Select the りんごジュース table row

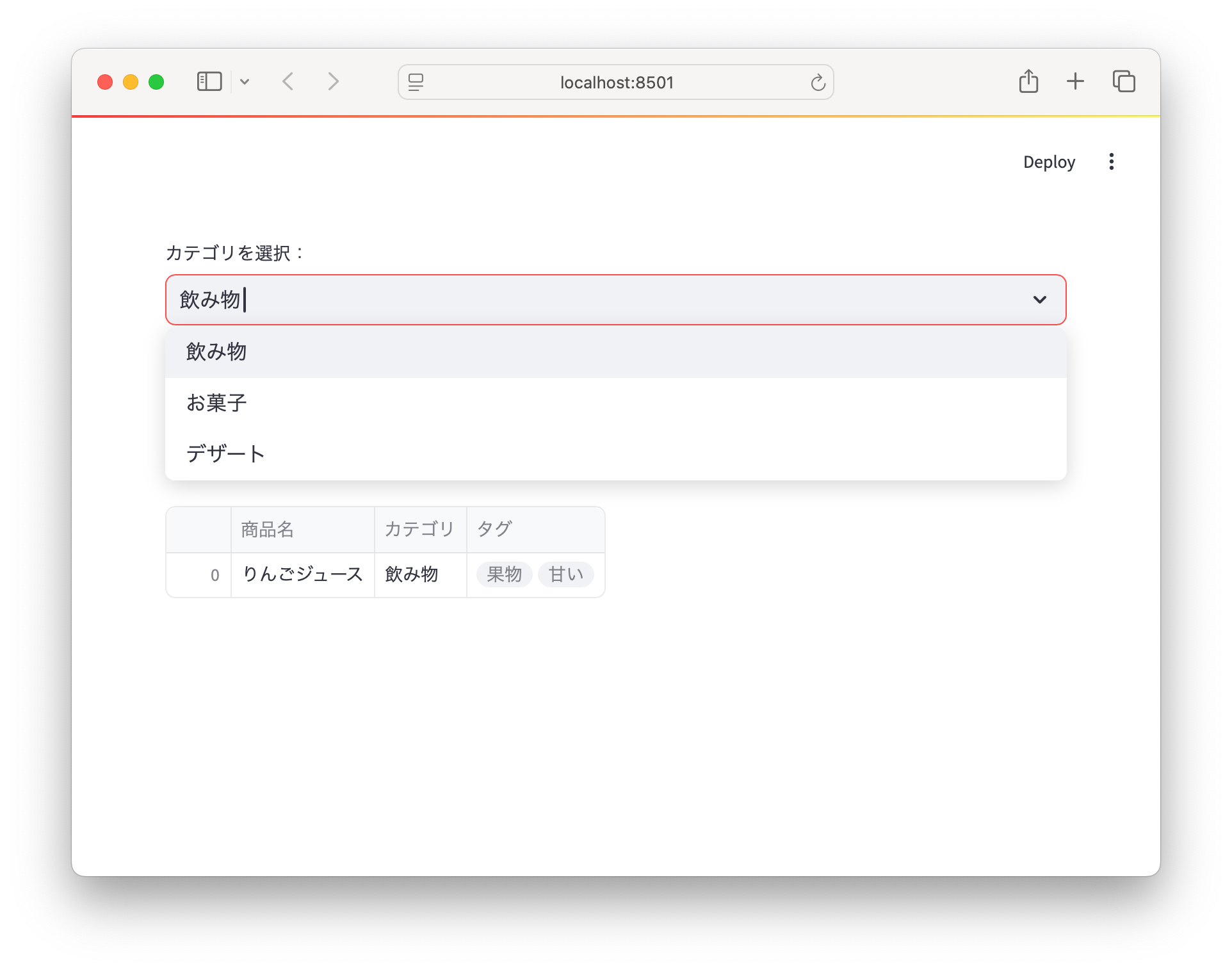pos(303,575)
